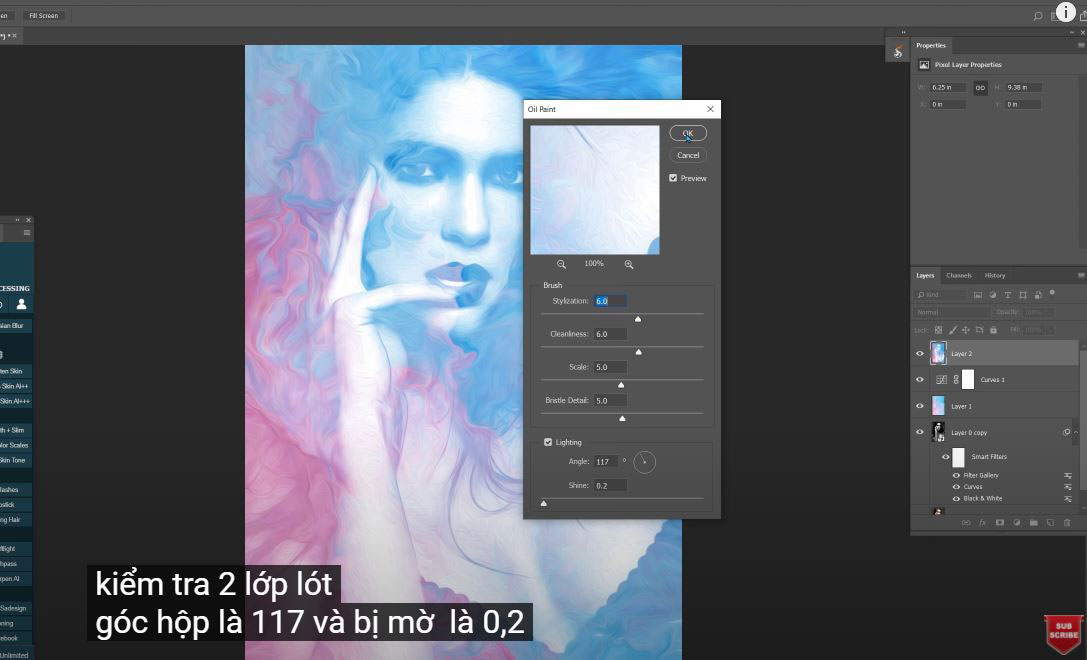Open layer style fx menu
This screenshot has width=1087, height=660.
pyautogui.click(x=982, y=523)
